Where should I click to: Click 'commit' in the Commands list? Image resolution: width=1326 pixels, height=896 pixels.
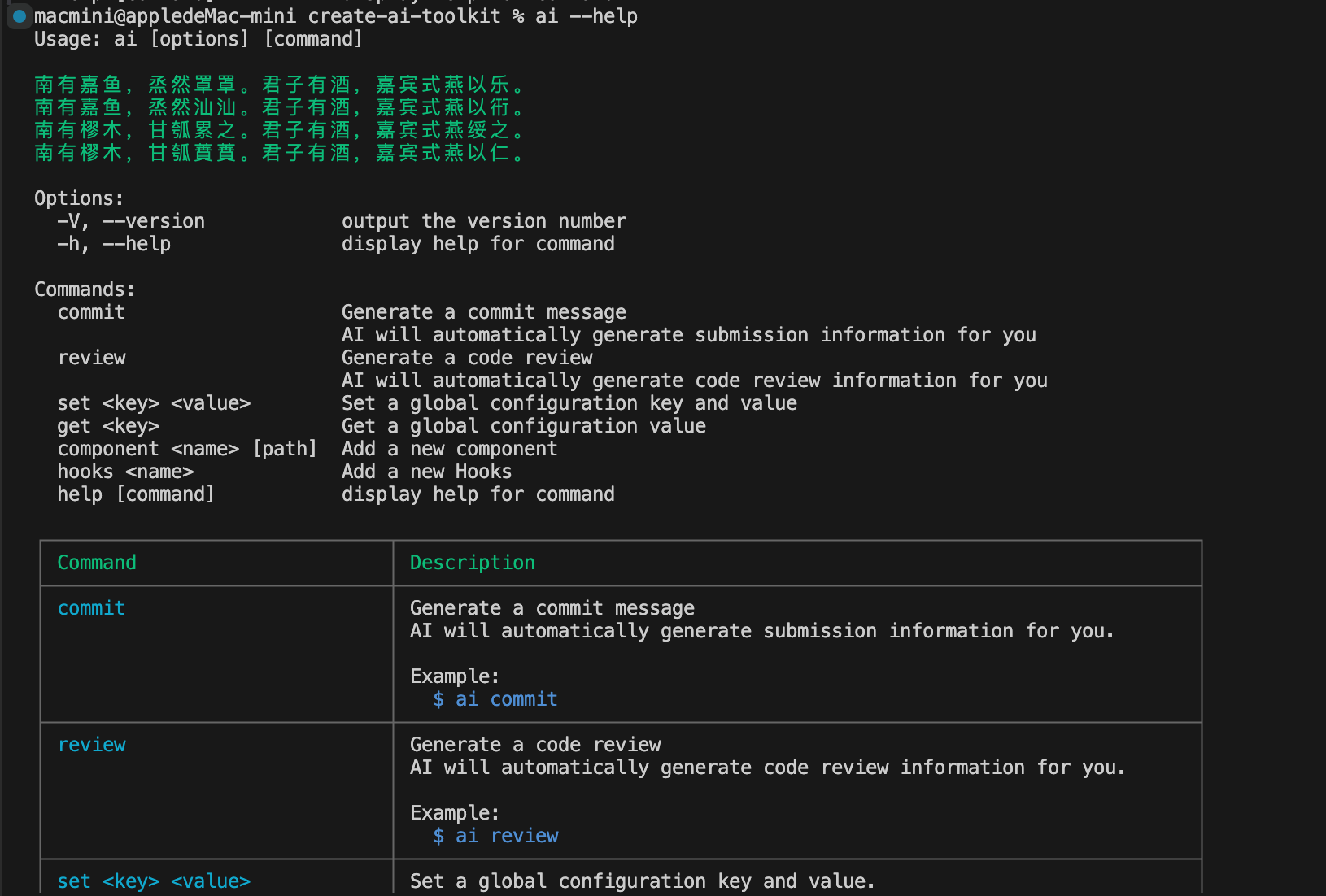click(x=91, y=312)
